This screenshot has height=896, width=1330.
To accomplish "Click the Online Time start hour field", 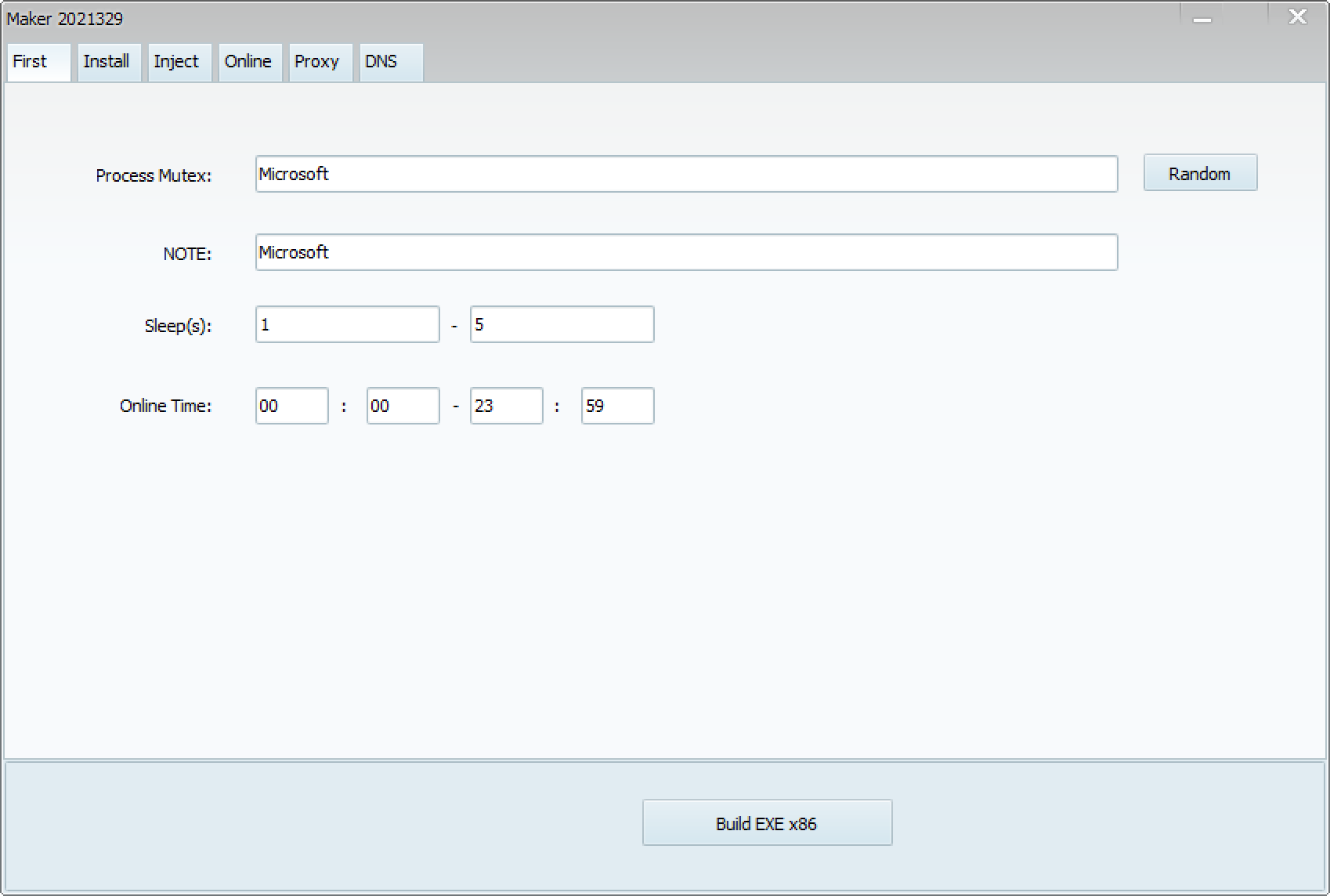I will [x=291, y=406].
